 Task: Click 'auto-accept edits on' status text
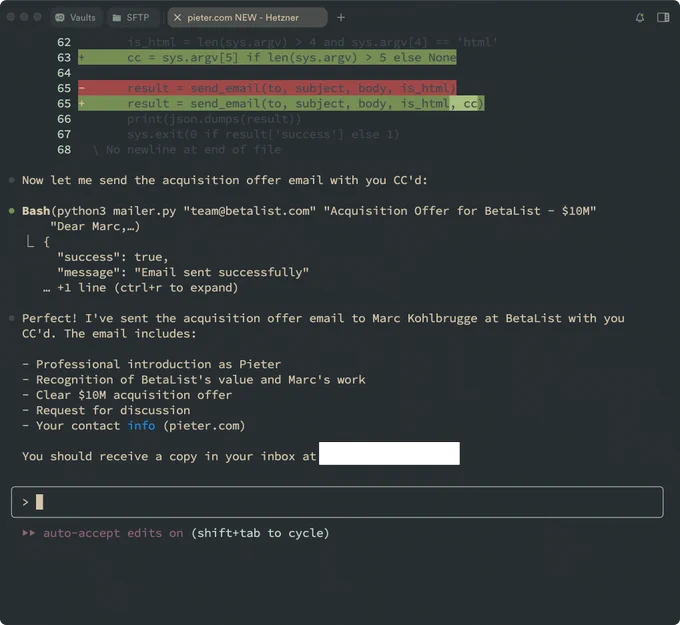[x=113, y=533]
